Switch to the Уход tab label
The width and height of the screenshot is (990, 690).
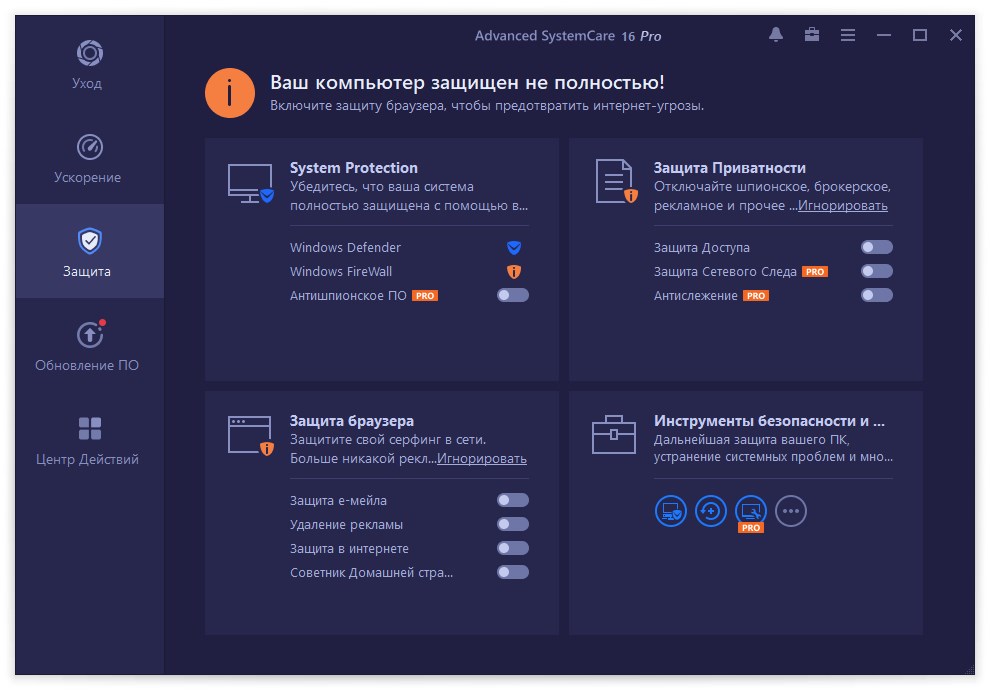click(86, 83)
